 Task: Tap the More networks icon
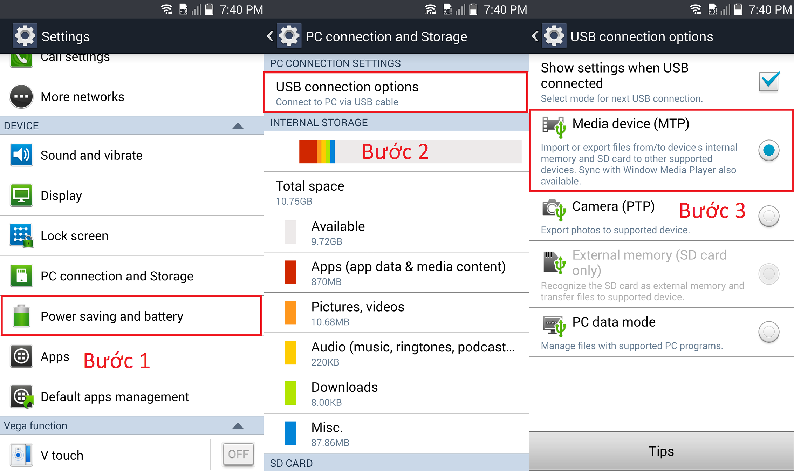point(22,97)
